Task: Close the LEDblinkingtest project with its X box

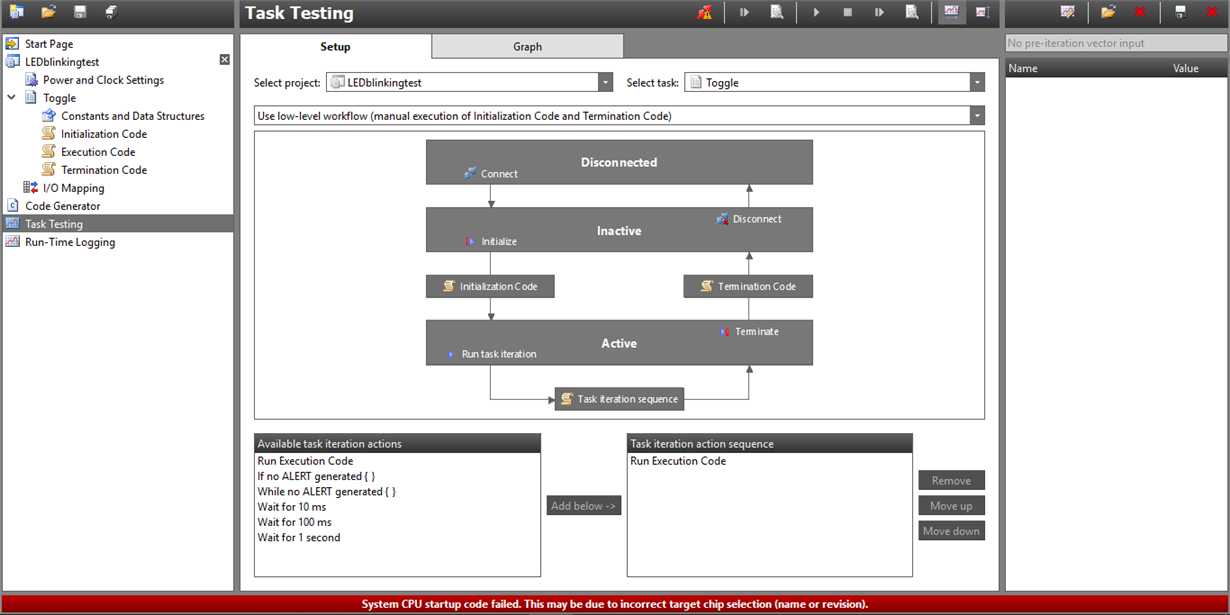Action: point(225,61)
